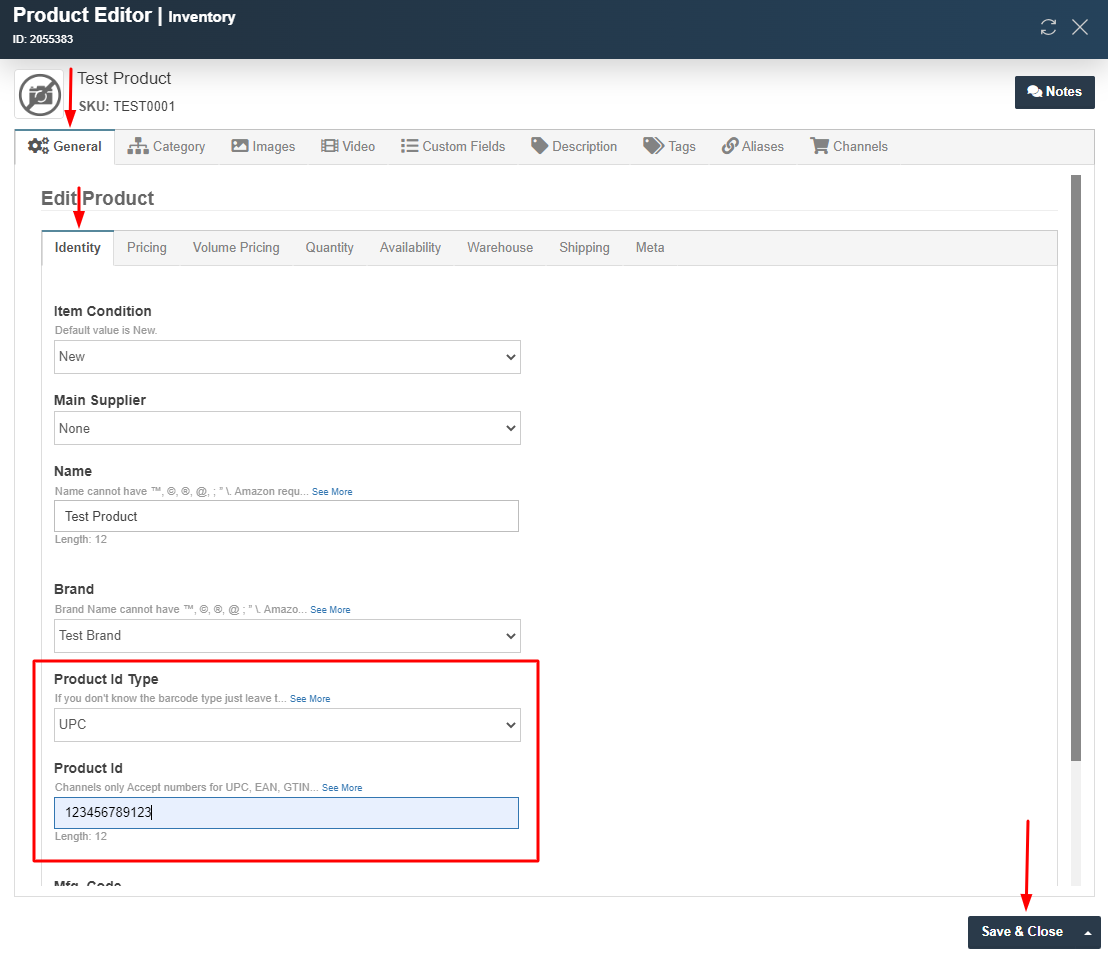Image resolution: width=1108 pixels, height=955 pixels.
Task: Open the Notes button
Action: (x=1054, y=92)
